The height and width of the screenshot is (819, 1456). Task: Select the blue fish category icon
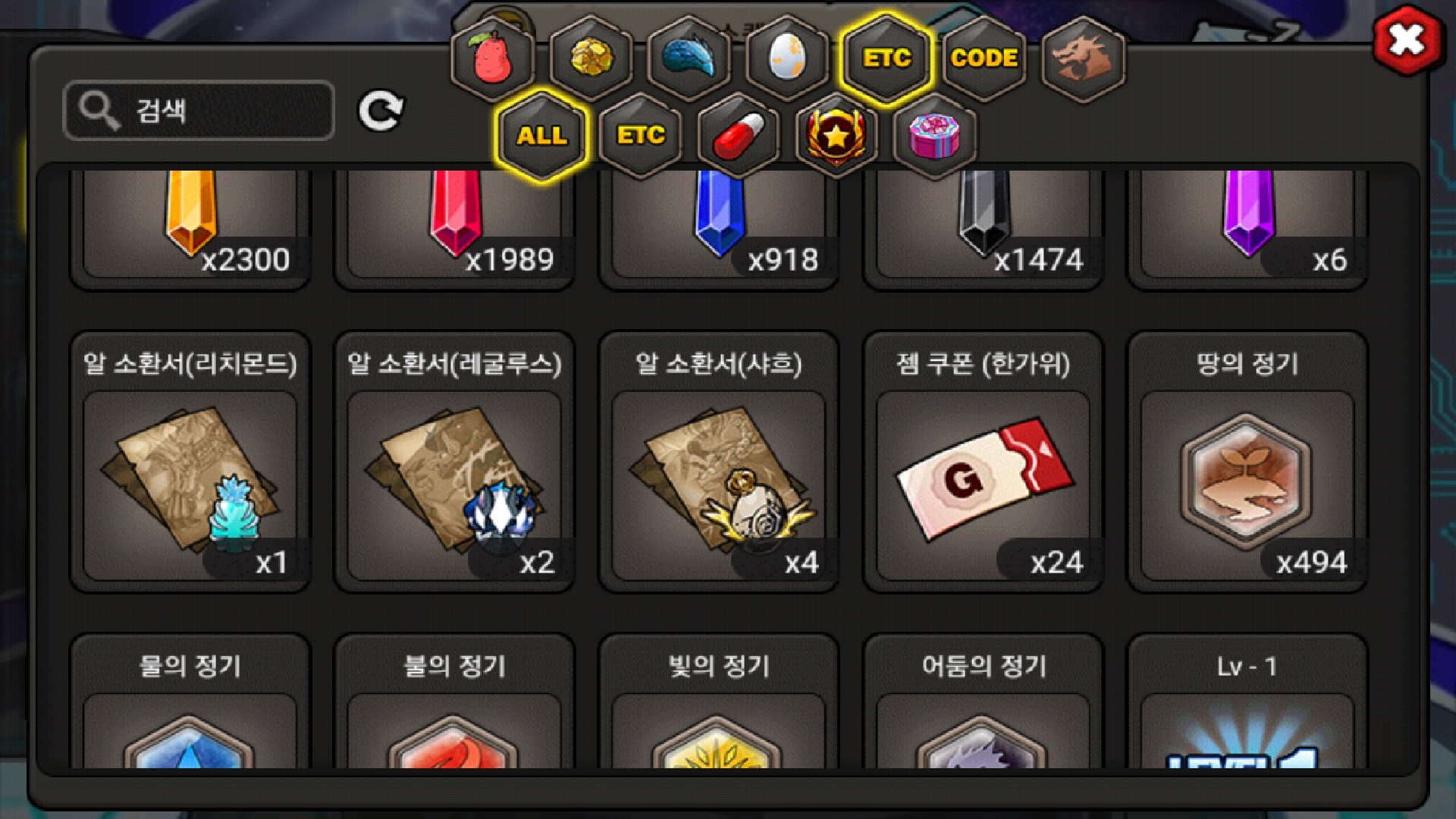click(689, 58)
